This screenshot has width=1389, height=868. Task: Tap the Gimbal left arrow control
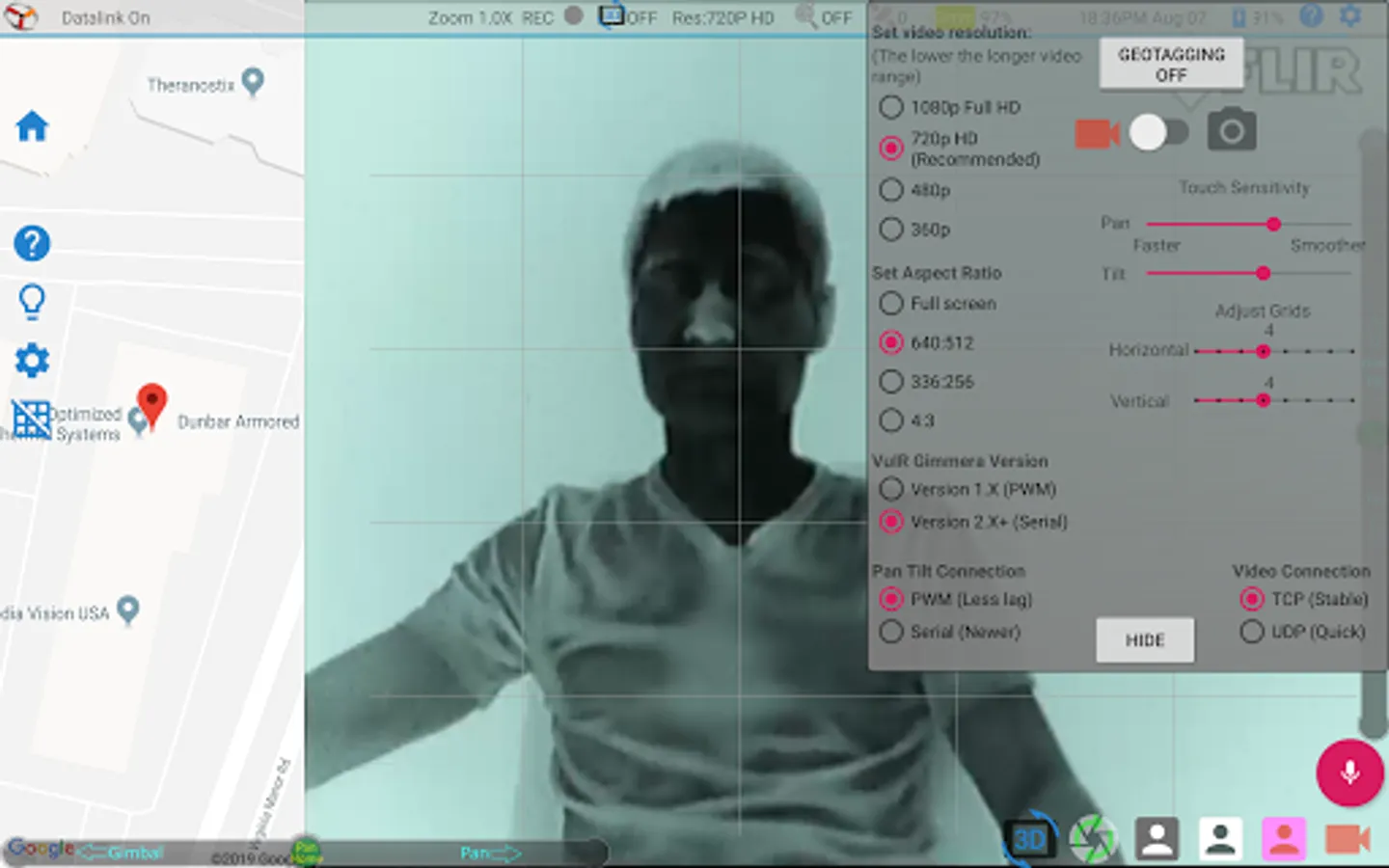pos(121,853)
